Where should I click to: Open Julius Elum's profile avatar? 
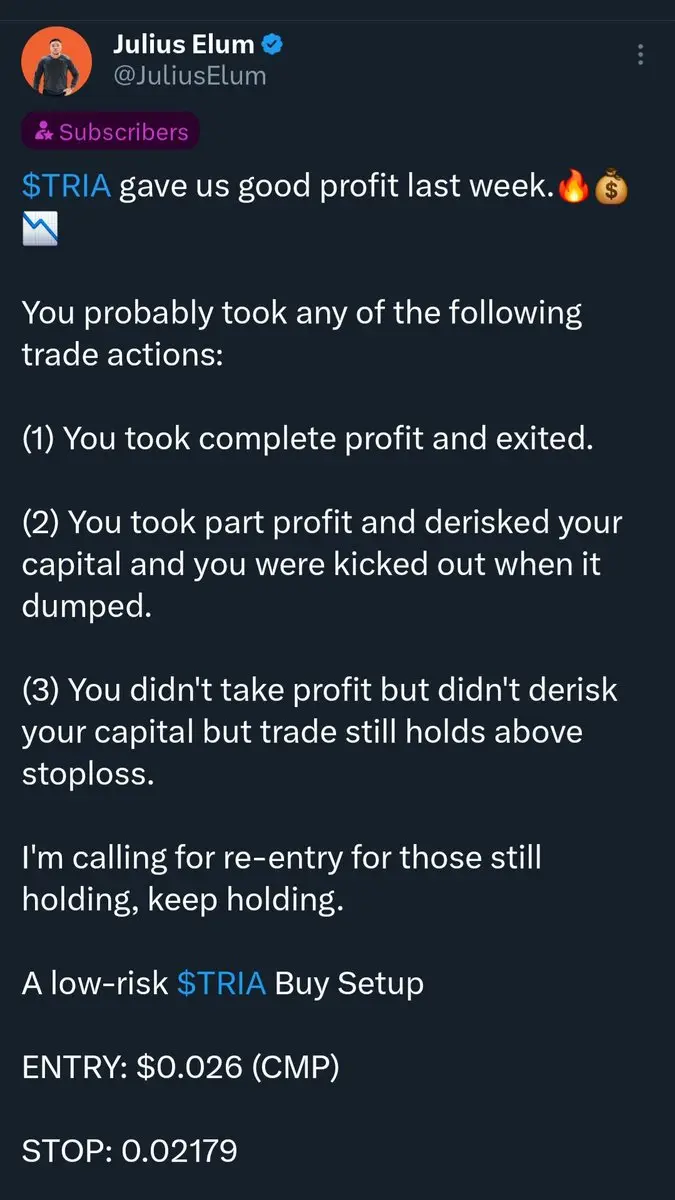(x=57, y=59)
